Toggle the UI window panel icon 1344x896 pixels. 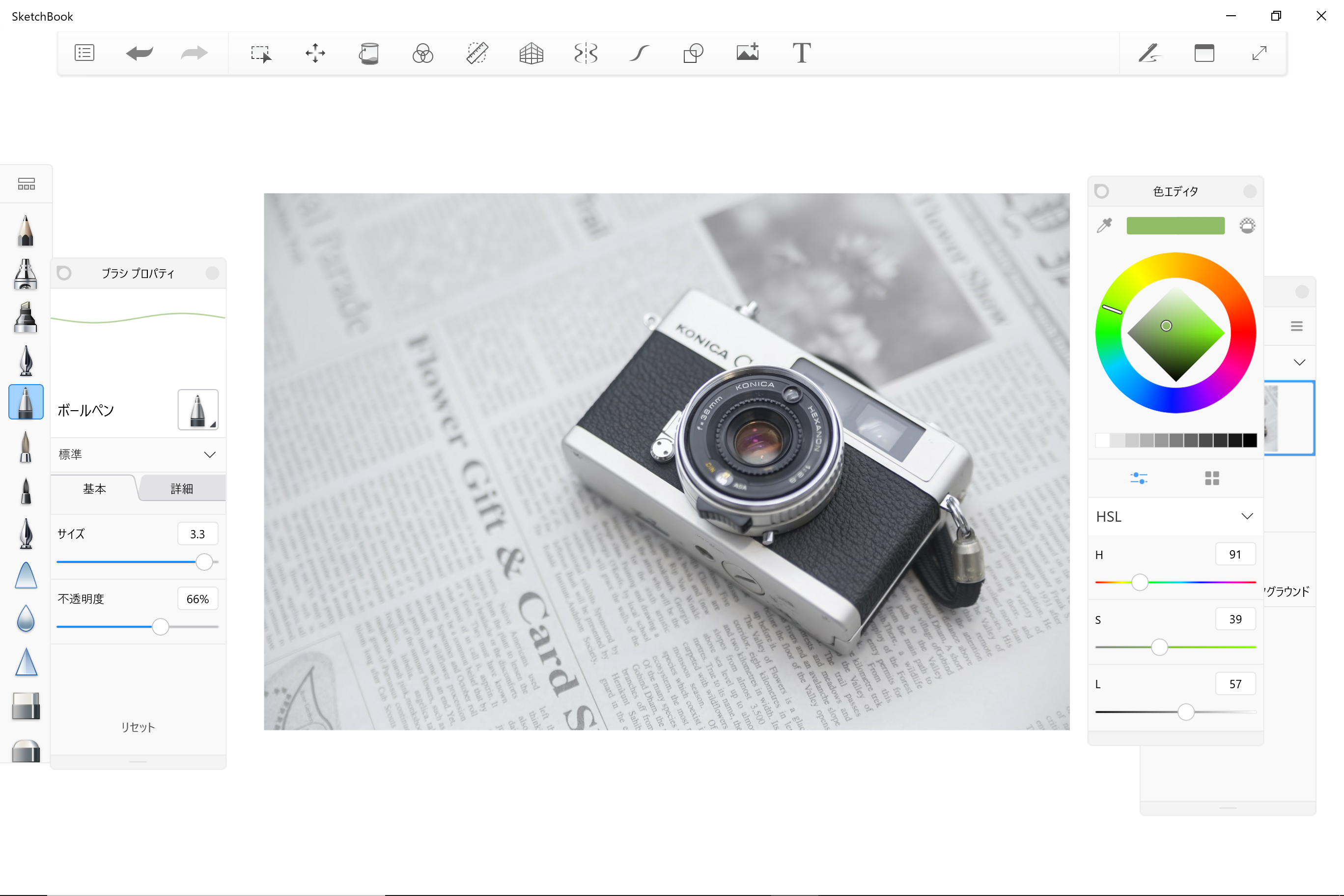[x=1204, y=53]
